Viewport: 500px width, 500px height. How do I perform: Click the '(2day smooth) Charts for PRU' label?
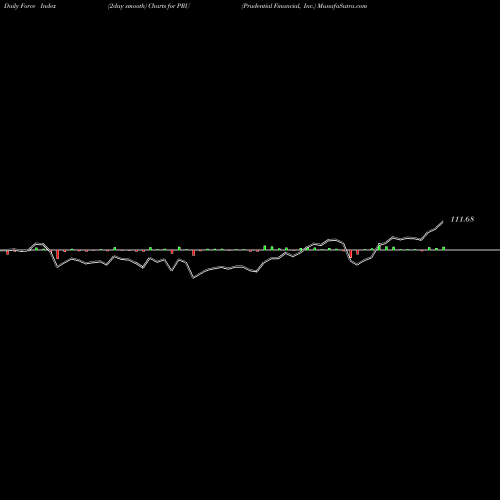[x=149, y=6]
